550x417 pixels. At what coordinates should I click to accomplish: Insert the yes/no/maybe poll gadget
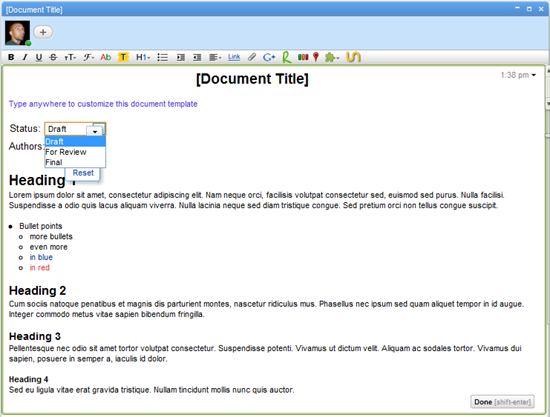303,57
